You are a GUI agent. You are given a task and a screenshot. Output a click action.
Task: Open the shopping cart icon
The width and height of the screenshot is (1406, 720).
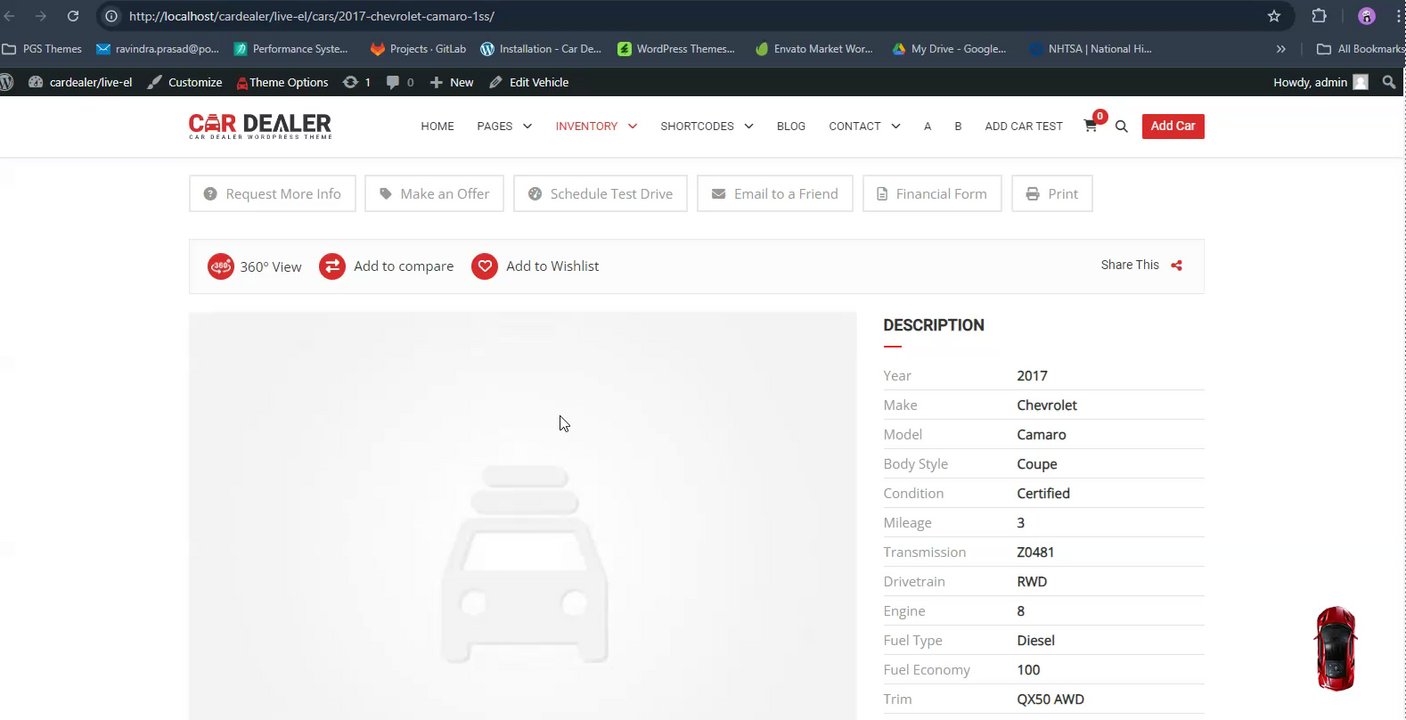coord(1090,126)
